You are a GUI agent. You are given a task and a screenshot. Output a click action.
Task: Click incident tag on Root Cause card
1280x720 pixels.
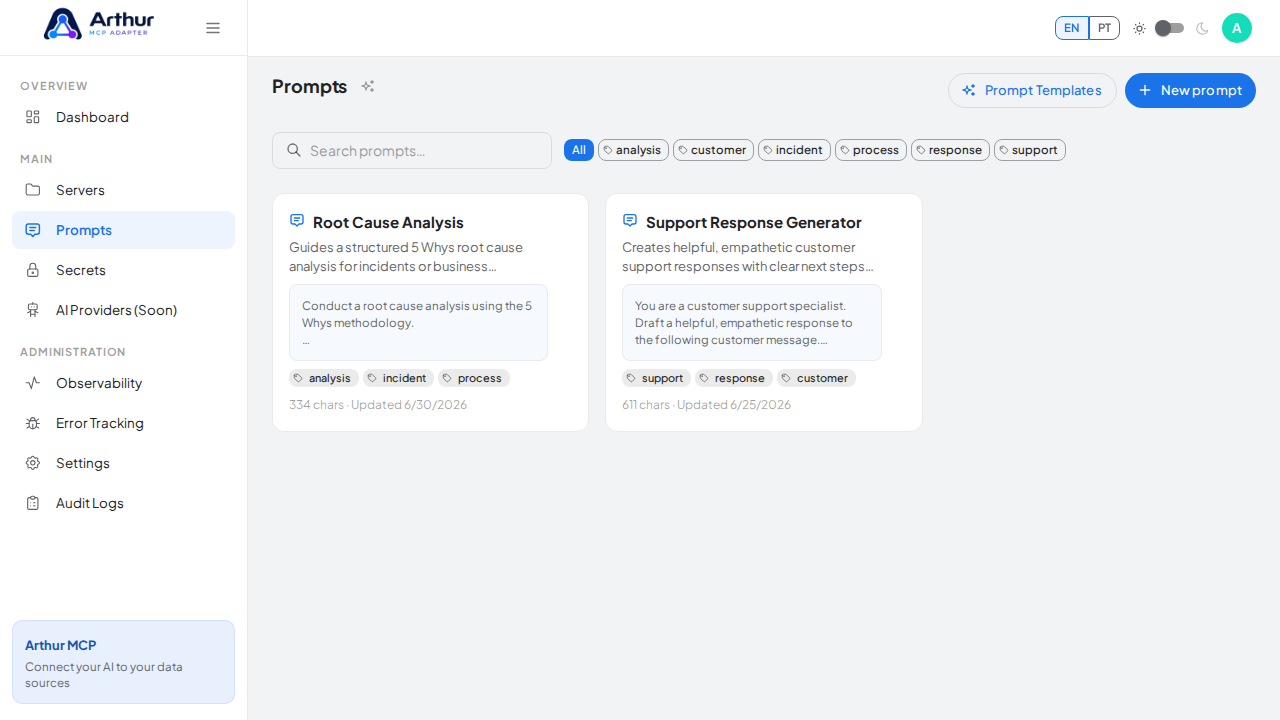coord(398,378)
